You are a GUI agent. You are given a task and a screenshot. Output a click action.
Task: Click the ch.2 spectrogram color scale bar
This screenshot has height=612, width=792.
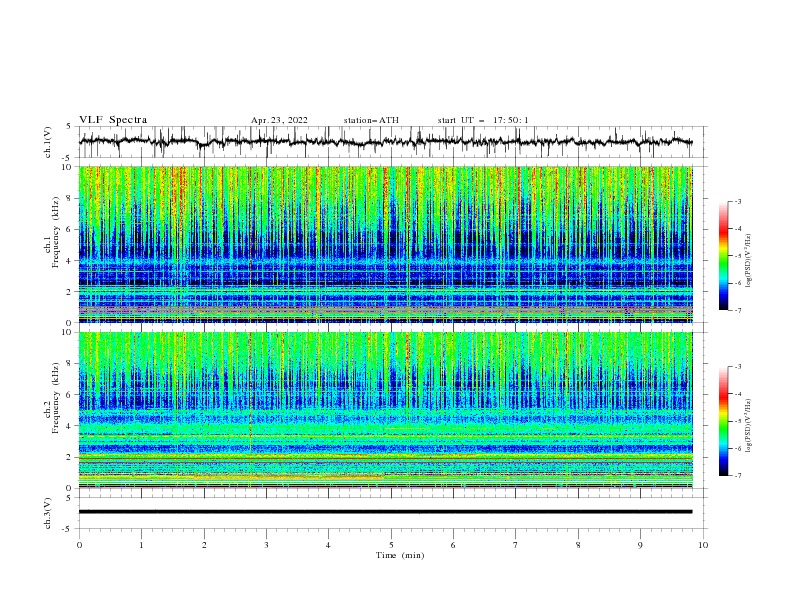pyautogui.click(x=723, y=421)
